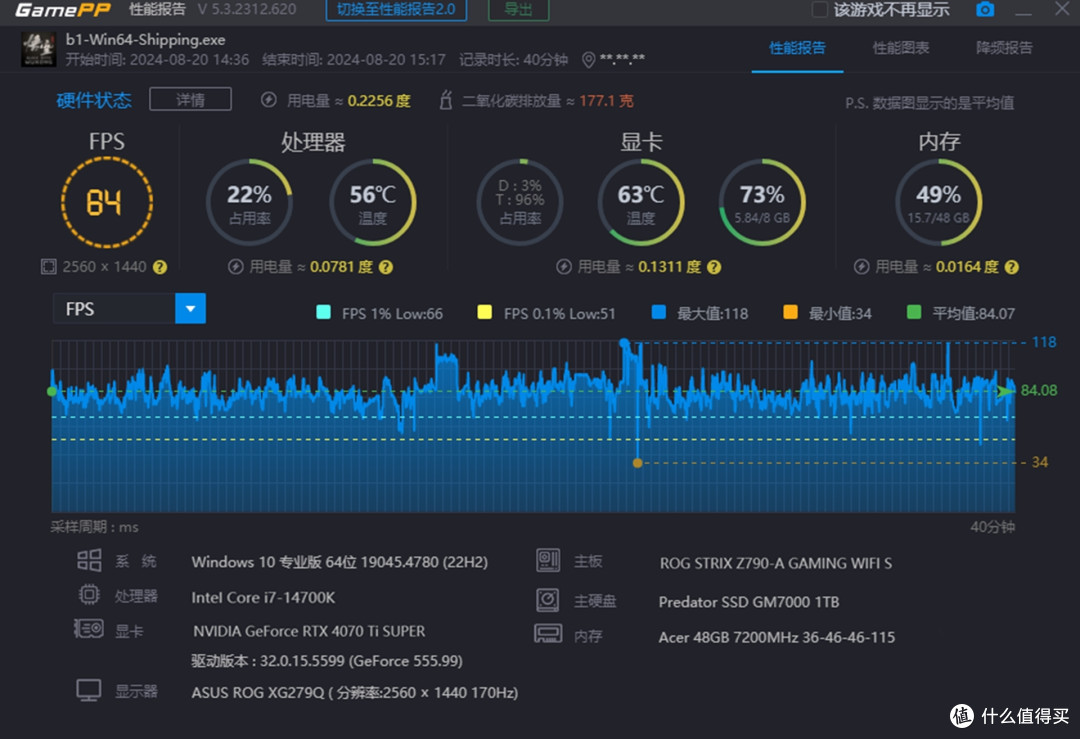The height and width of the screenshot is (739, 1080).
Task: Click Windows 10 专业版 system text
Action: click(340, 562)
